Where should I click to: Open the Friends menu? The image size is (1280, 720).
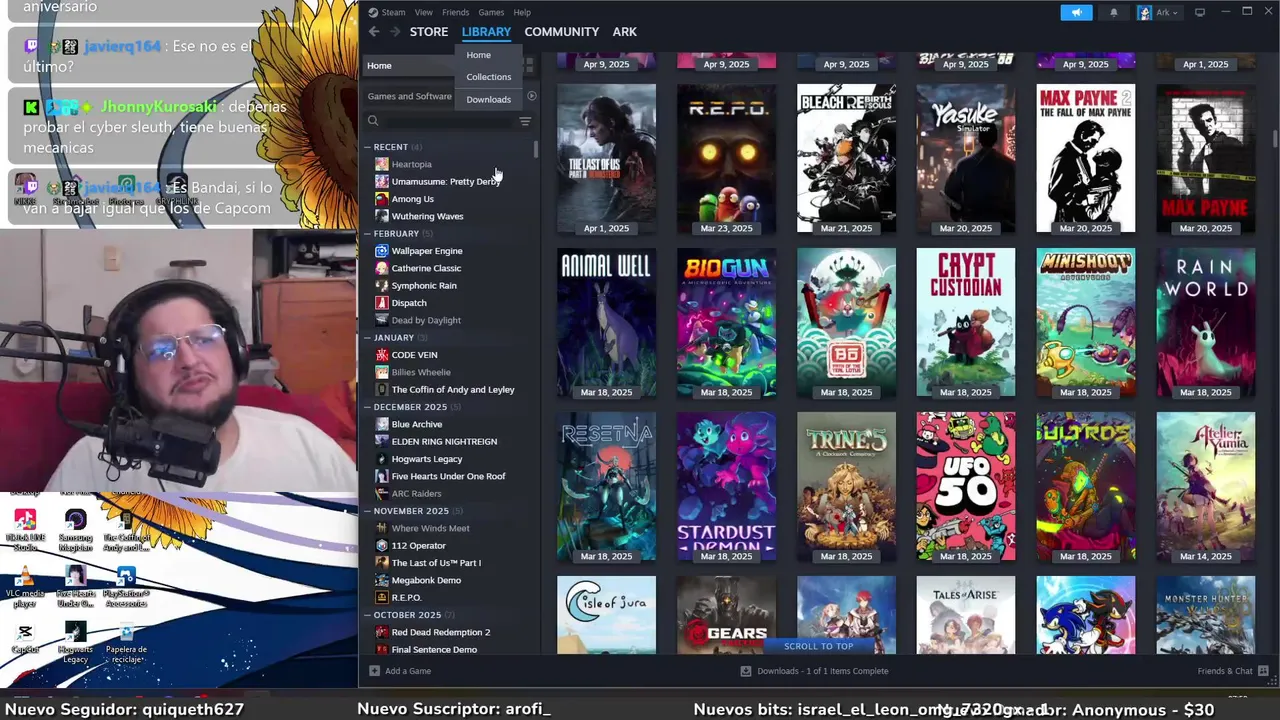click(455, 12)
